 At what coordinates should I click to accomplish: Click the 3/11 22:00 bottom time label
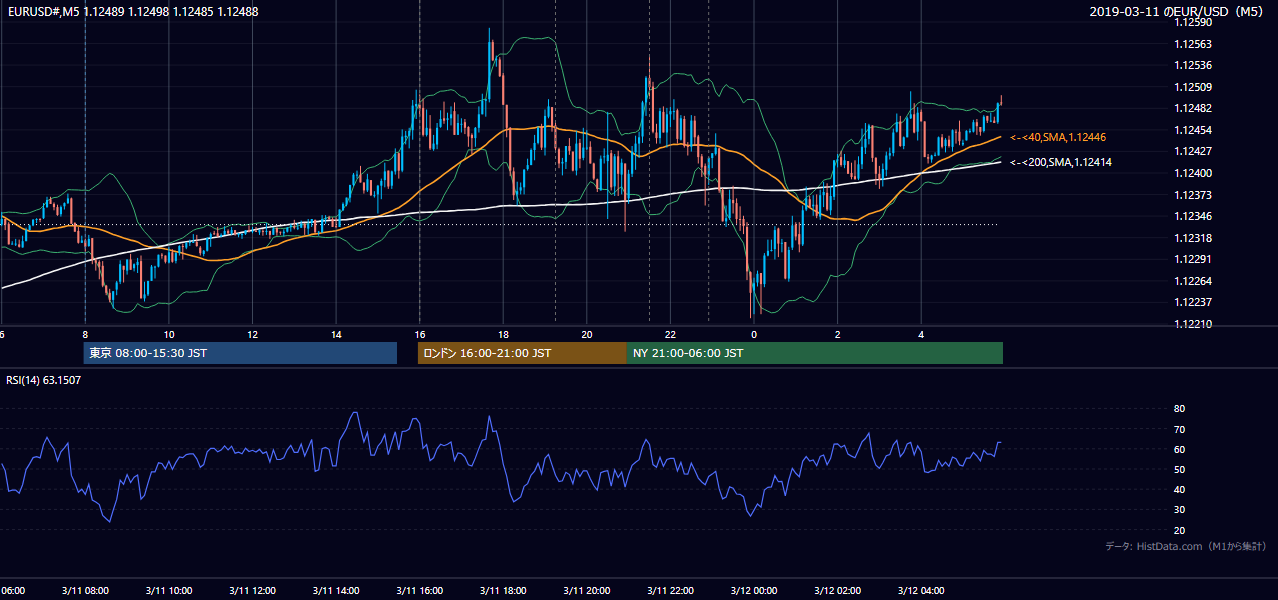click(670, 590)
